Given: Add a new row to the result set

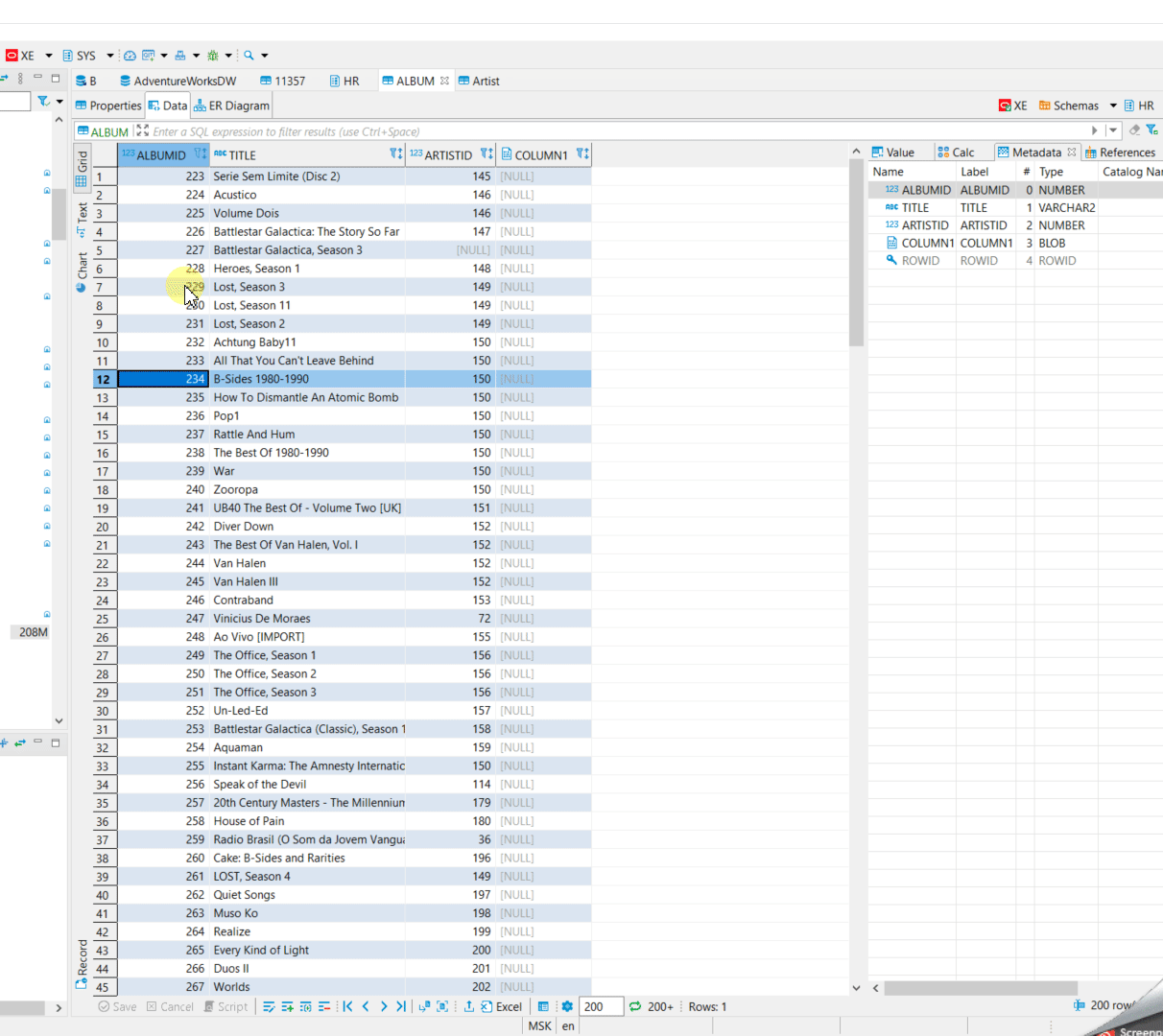Looking at the screenshot, I should pos(287,1006).
